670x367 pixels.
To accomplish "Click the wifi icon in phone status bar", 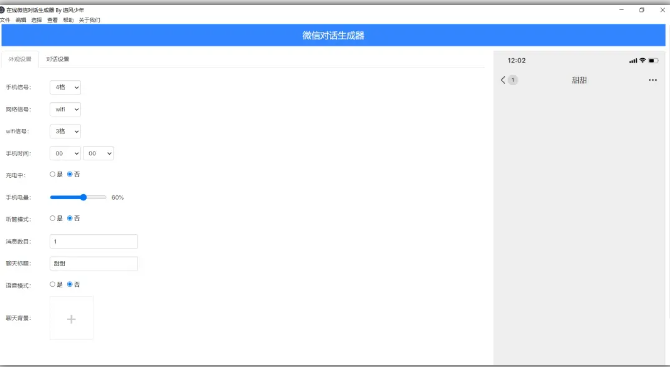I will (x=642, y=61).
